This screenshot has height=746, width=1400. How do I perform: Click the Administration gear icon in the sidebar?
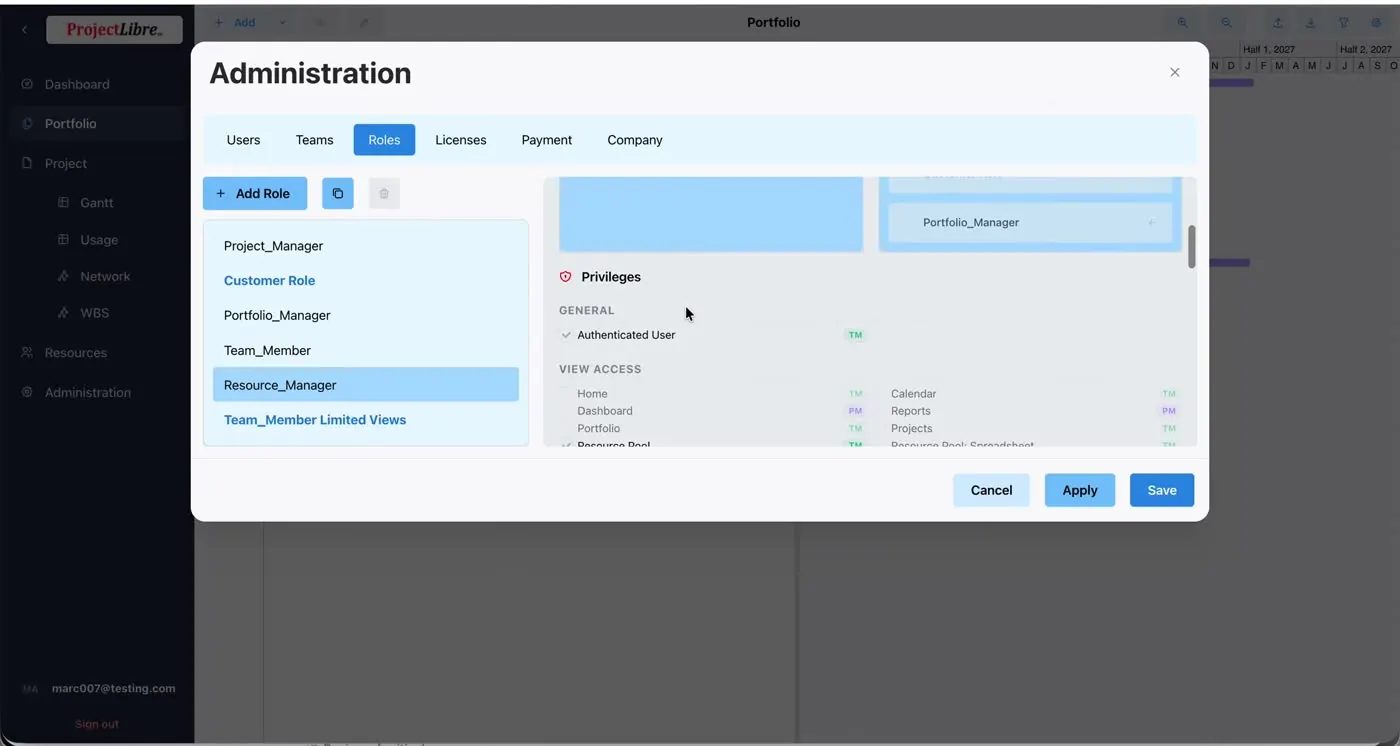click(x=27, y=392)
